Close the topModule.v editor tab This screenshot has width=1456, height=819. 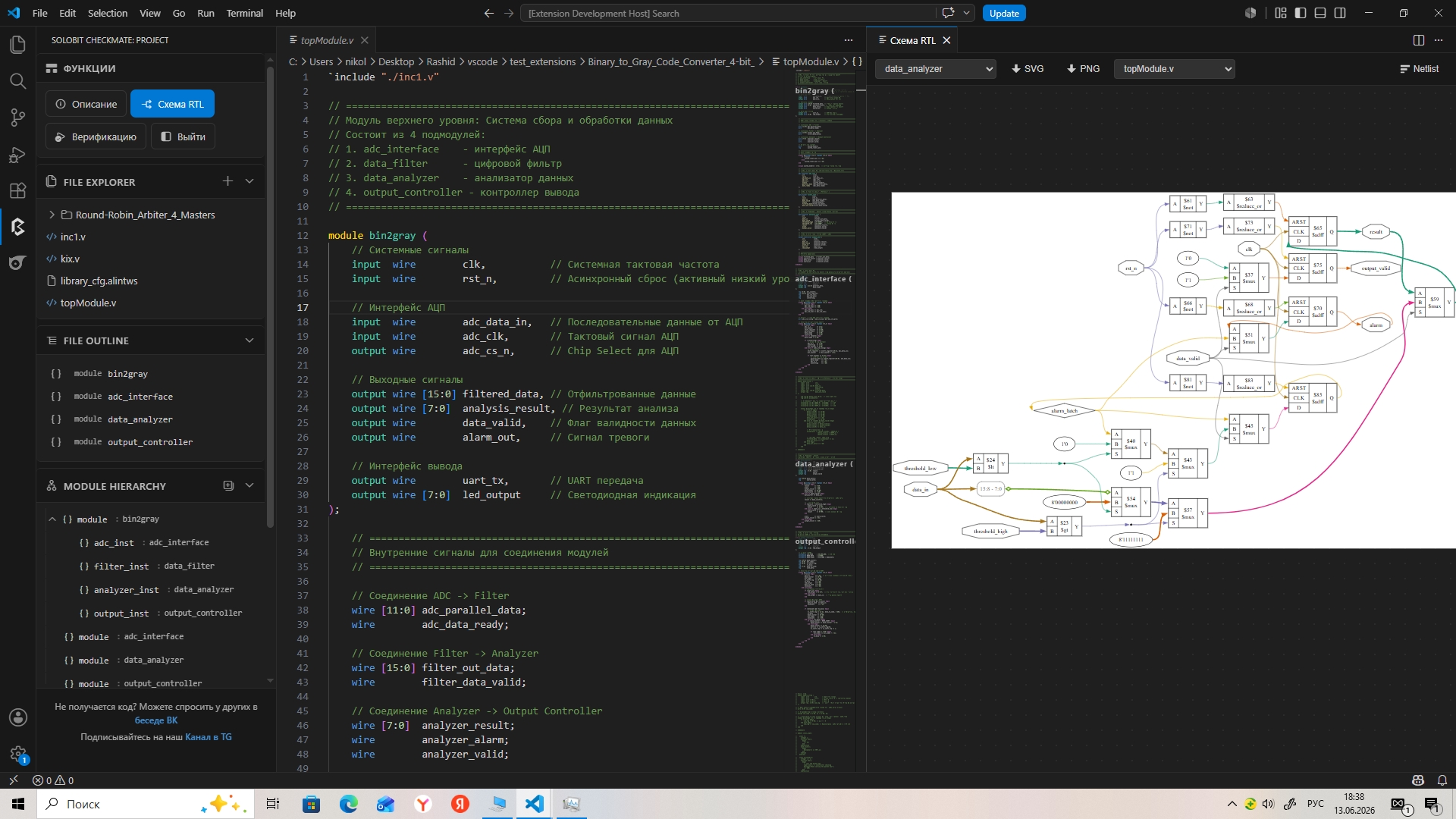[365, 40]
